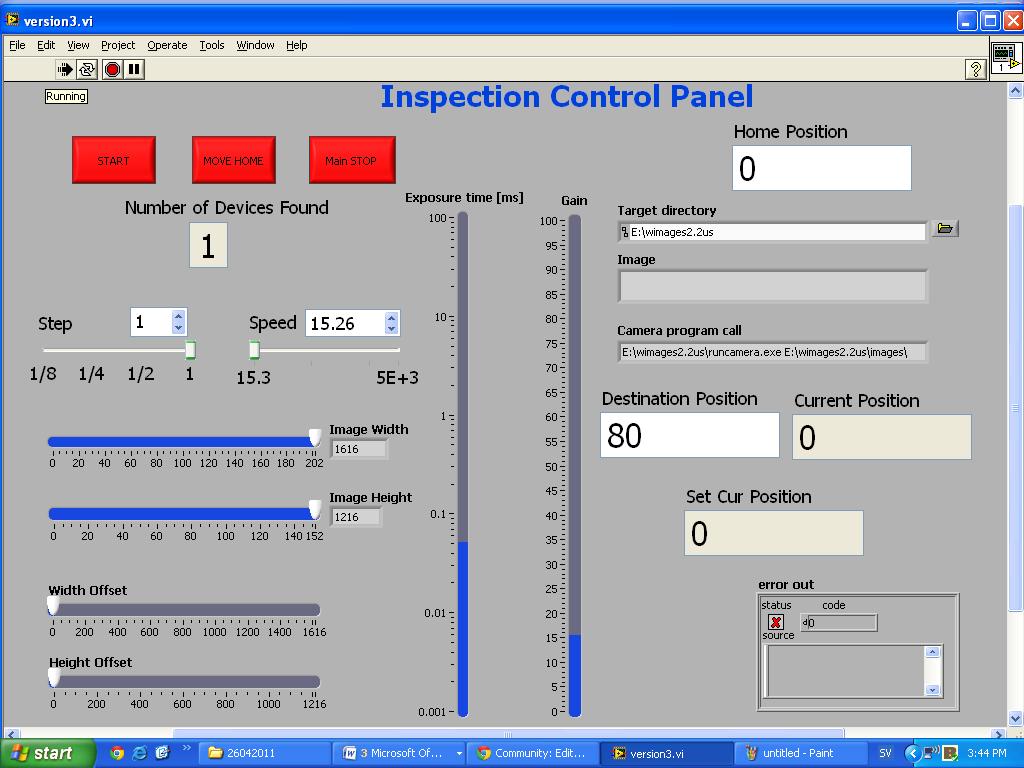1024x768 pixels.
Task: Open the Window menu
Action: [255, 45]
